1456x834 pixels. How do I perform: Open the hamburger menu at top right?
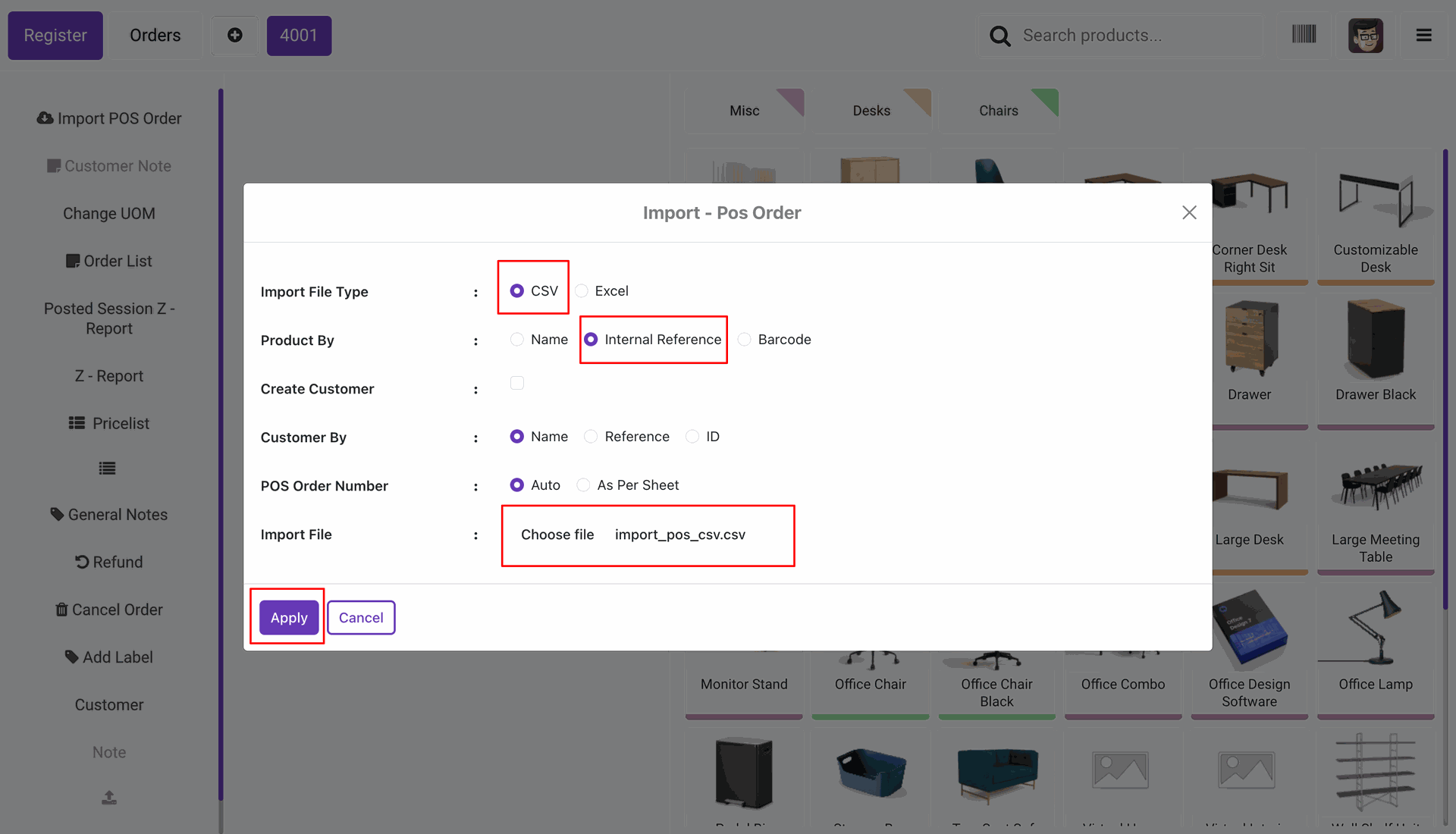click(1423, 35)
